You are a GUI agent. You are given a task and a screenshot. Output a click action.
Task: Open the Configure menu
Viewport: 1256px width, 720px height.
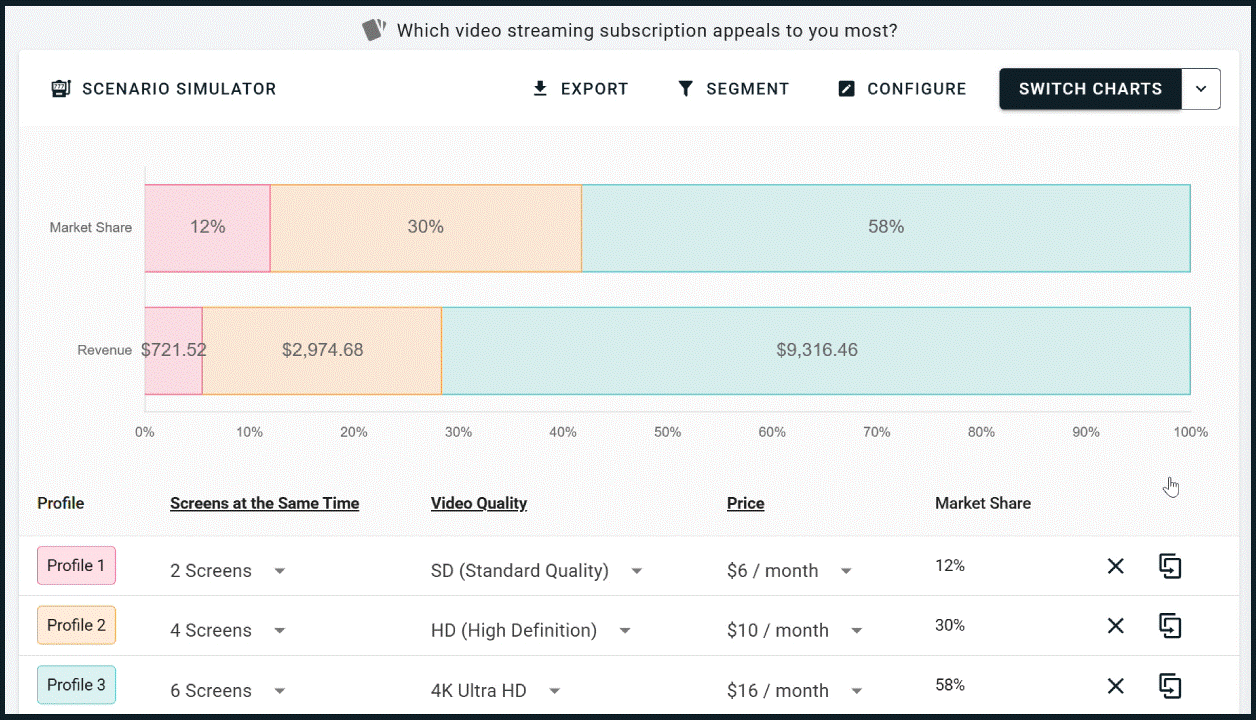pyautogui.click(x=901, y=88)
